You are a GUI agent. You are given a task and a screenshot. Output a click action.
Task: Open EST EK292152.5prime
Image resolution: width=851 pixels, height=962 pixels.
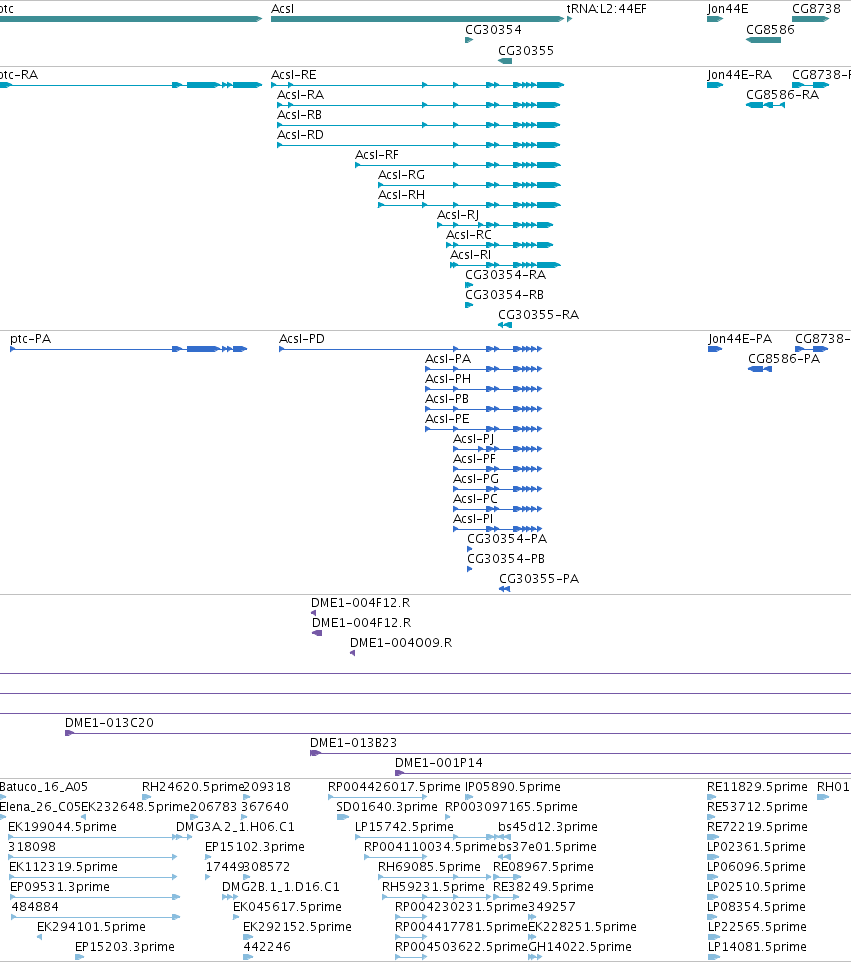click(298, 926)
